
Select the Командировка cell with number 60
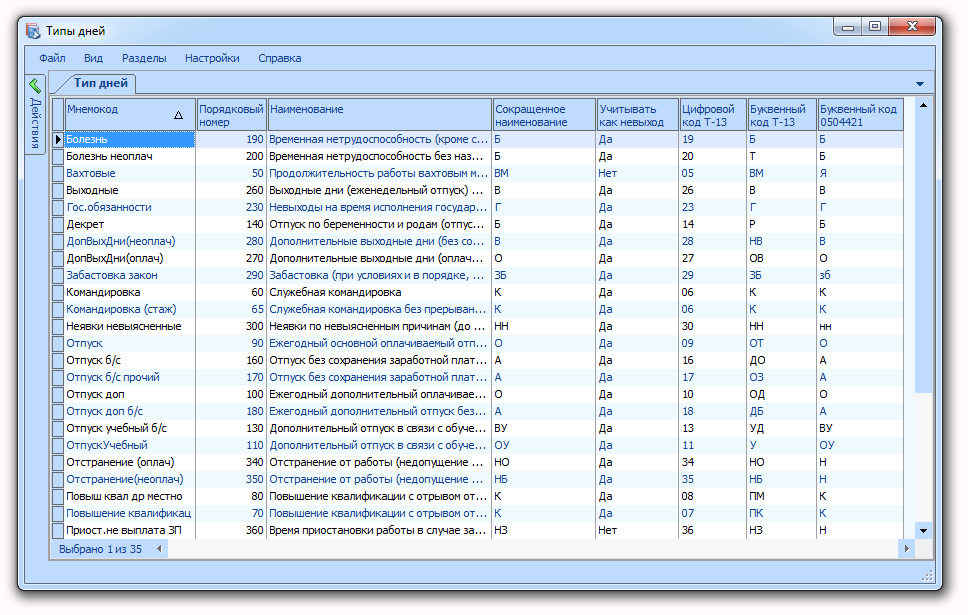click(130, 293)
